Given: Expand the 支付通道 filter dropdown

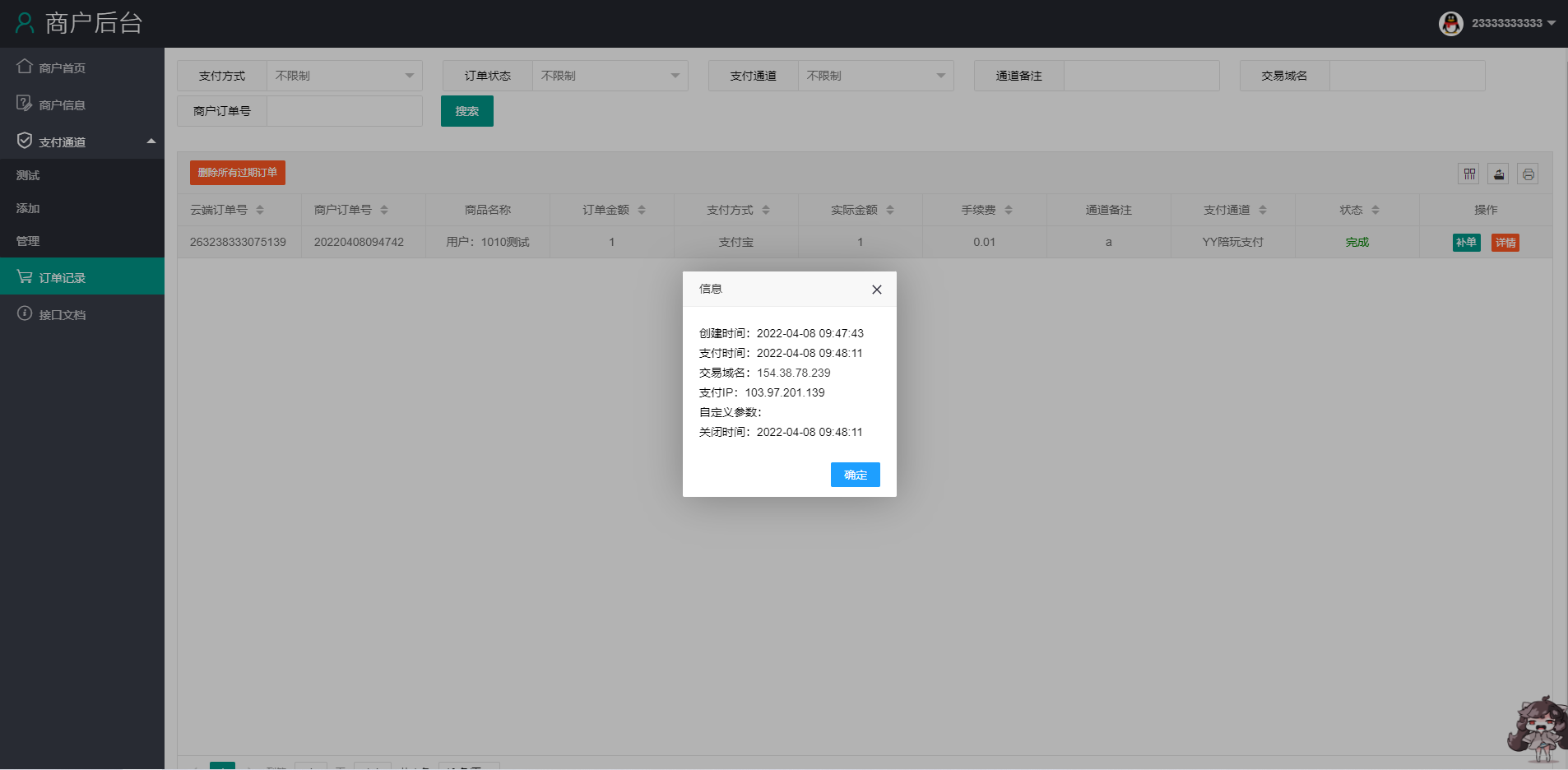Looking at the screenshot, I should coord(875,76).
